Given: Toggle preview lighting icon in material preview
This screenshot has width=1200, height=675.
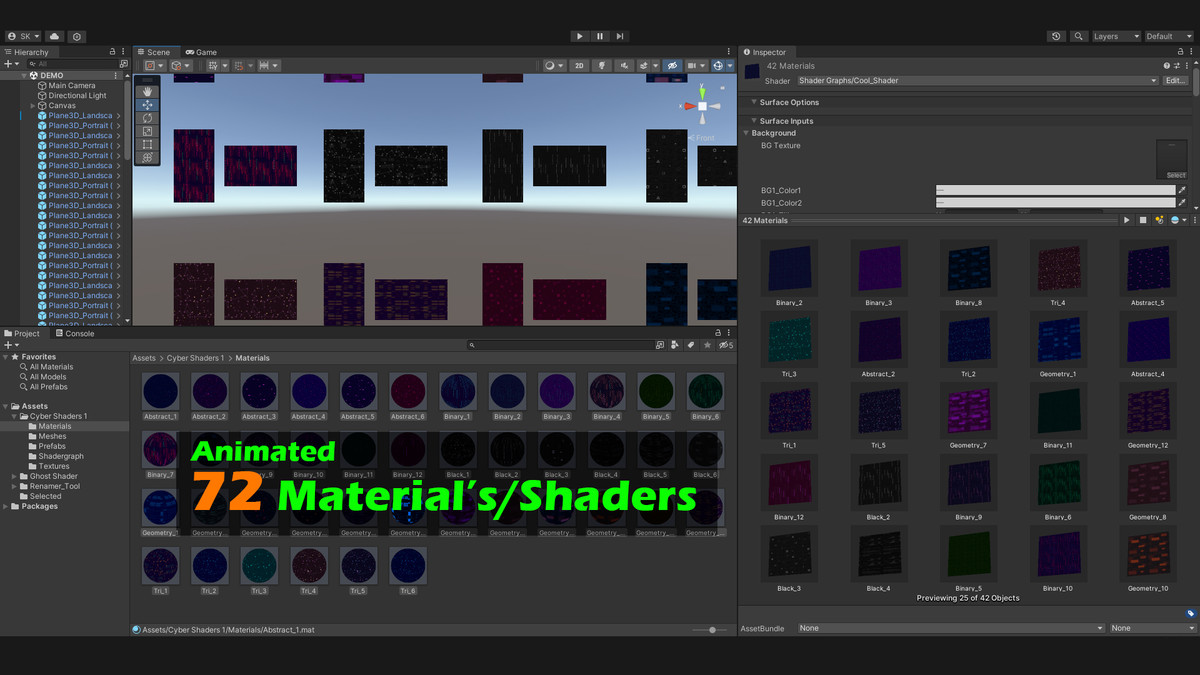Looking at the screenshot, I should click(x=1159, y=220).
